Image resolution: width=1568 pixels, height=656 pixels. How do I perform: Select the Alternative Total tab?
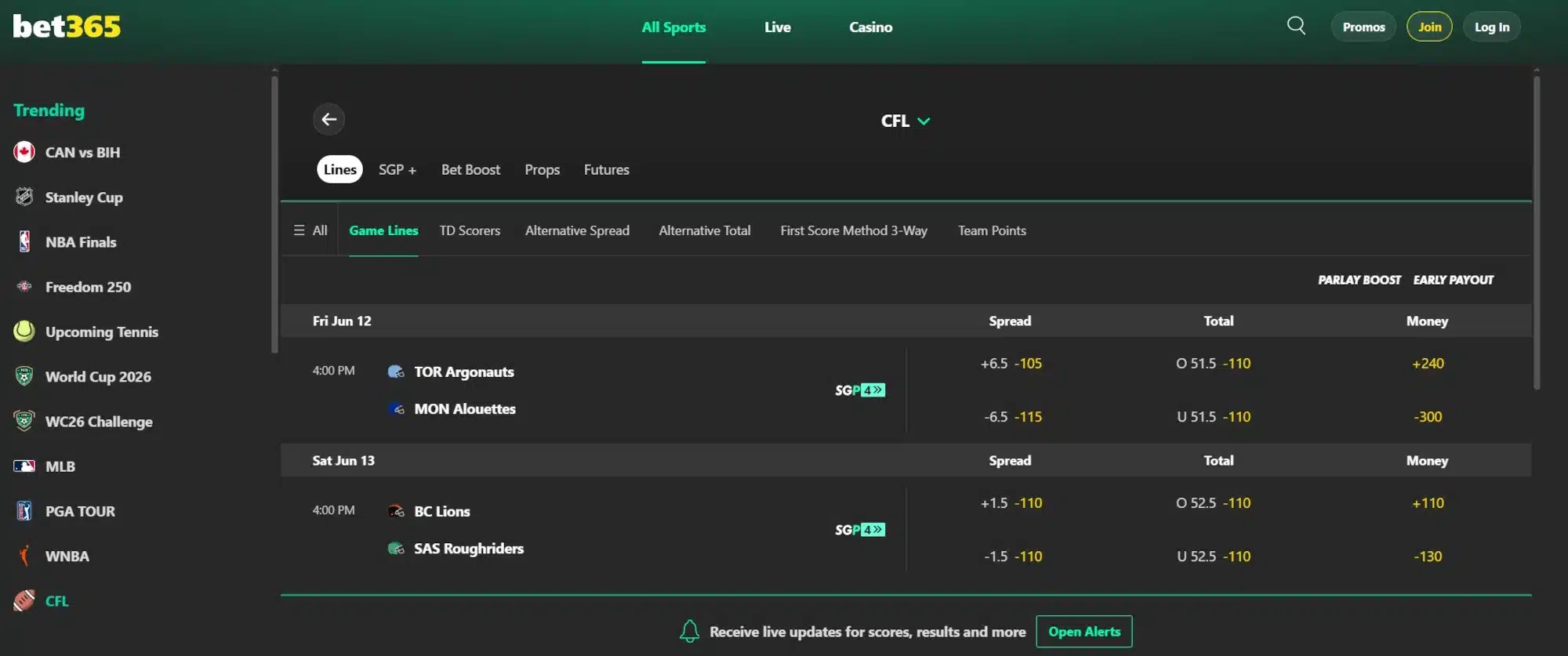[704, 230]
